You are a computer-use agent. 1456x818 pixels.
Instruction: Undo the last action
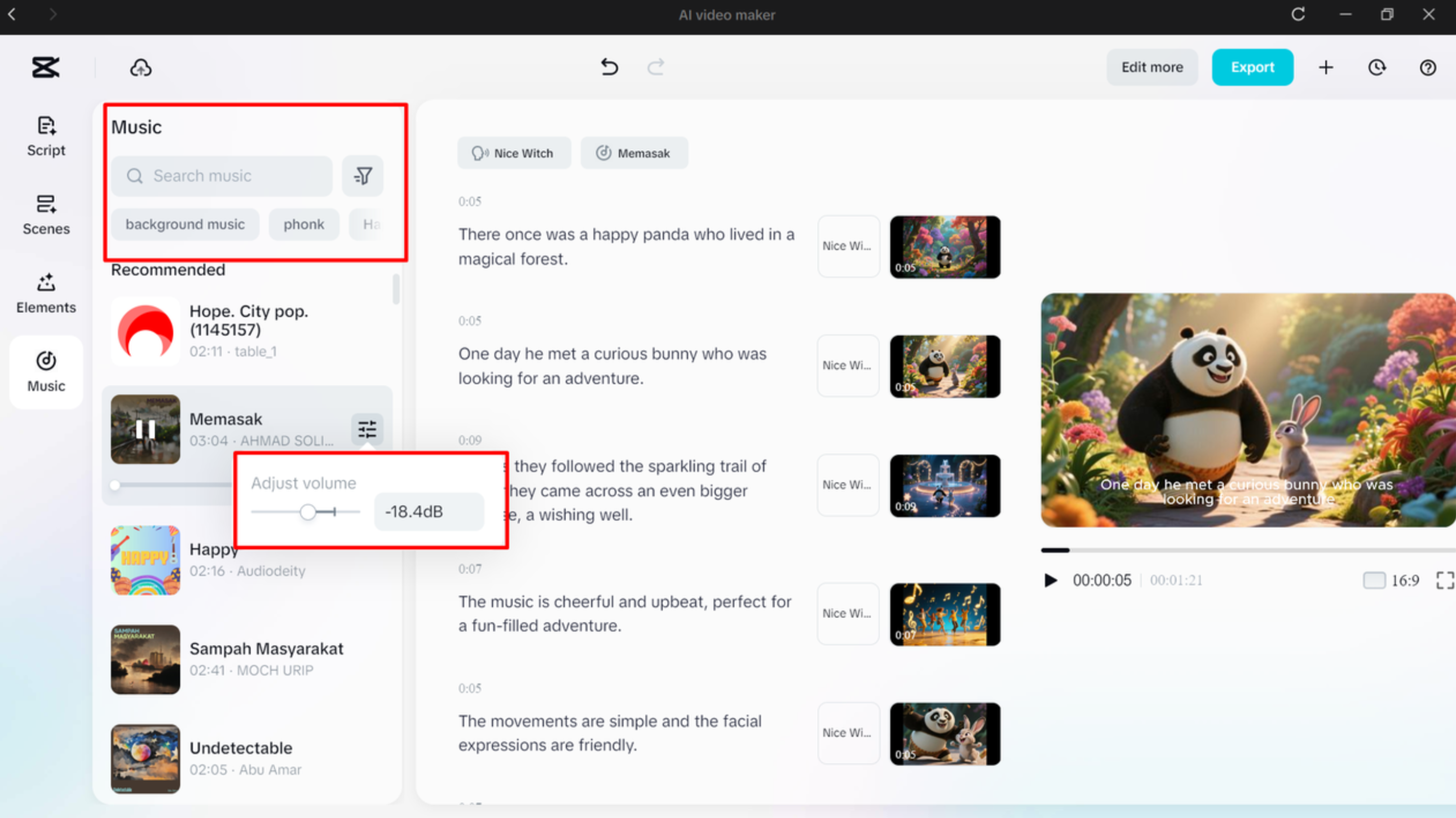(x=609, y=67)
